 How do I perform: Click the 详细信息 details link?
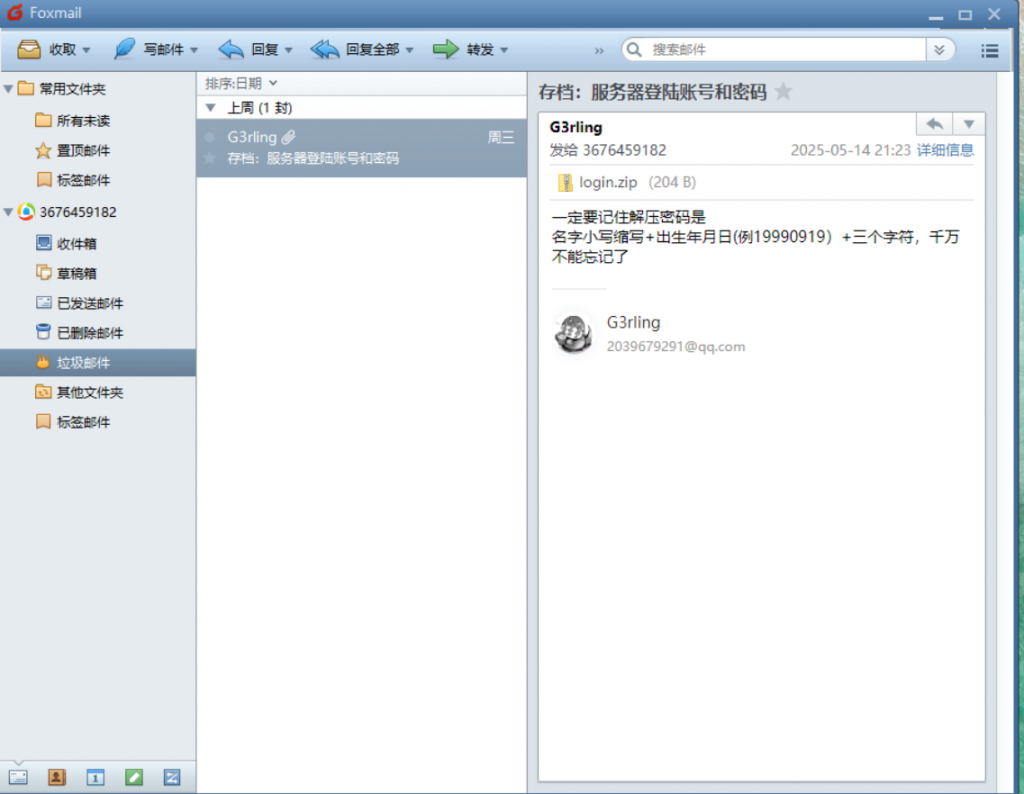pyautogui.click(x=945, y=150)
